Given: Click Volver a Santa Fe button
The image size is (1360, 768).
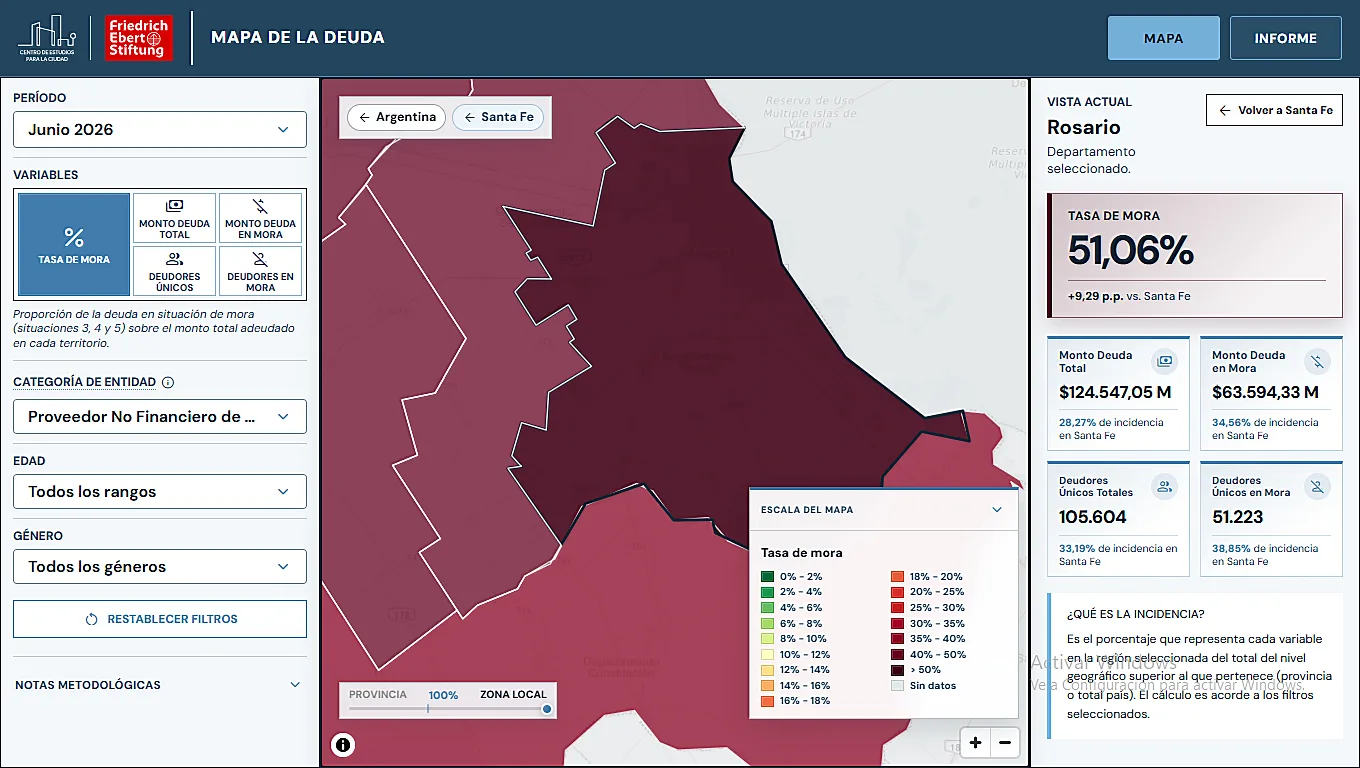Looking at the screenshot, I should 1274,110.
